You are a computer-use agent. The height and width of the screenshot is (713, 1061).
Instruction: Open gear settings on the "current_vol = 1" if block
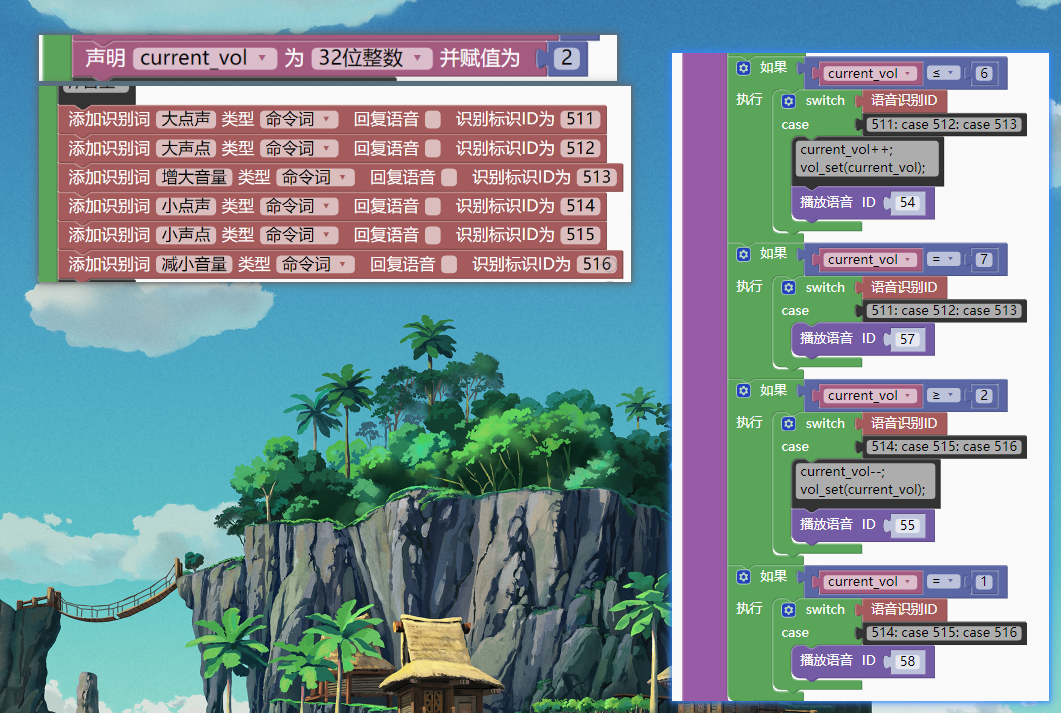coord(742,577)
